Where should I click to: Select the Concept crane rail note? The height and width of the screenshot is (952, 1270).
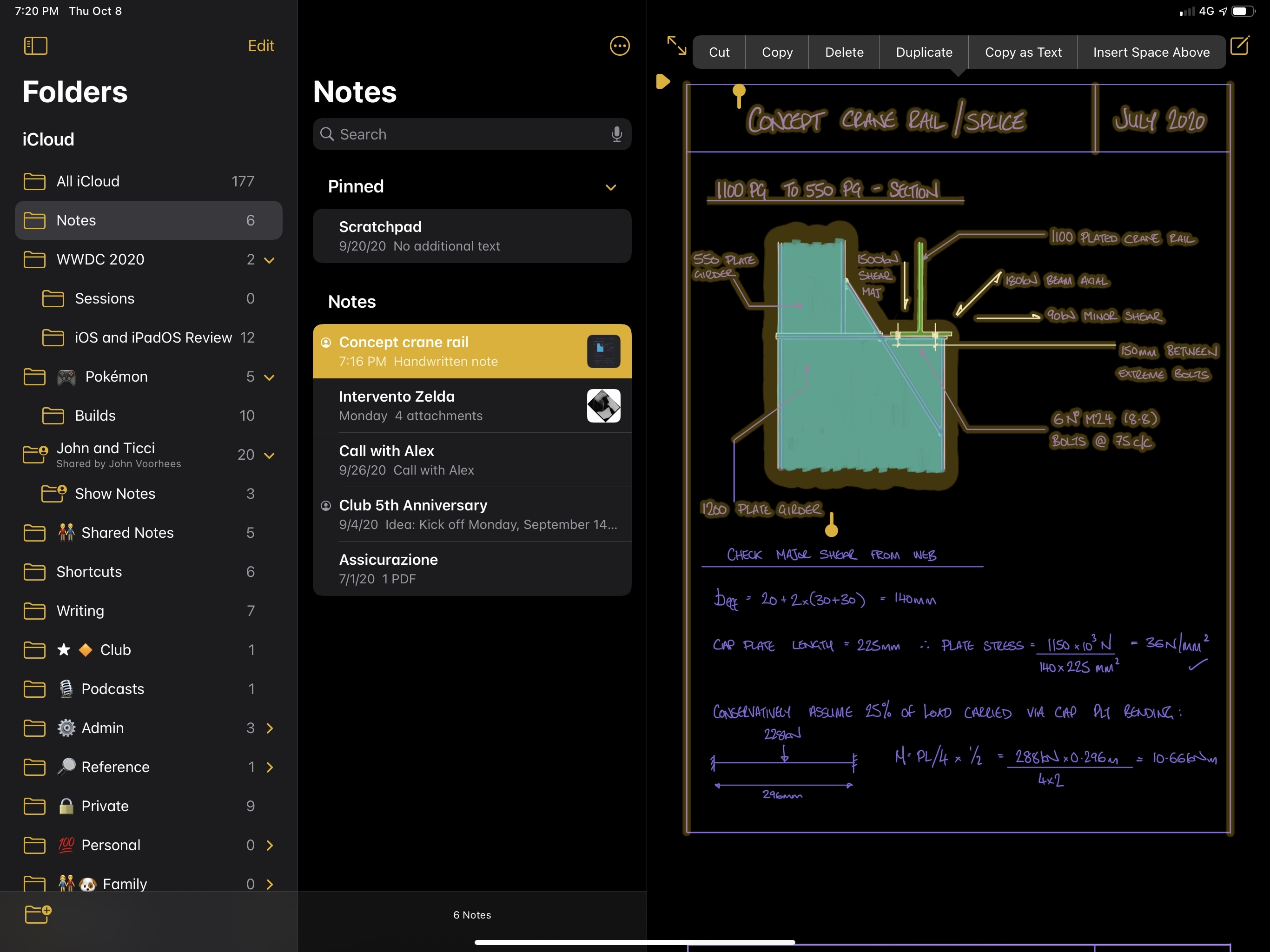(472, 351)
